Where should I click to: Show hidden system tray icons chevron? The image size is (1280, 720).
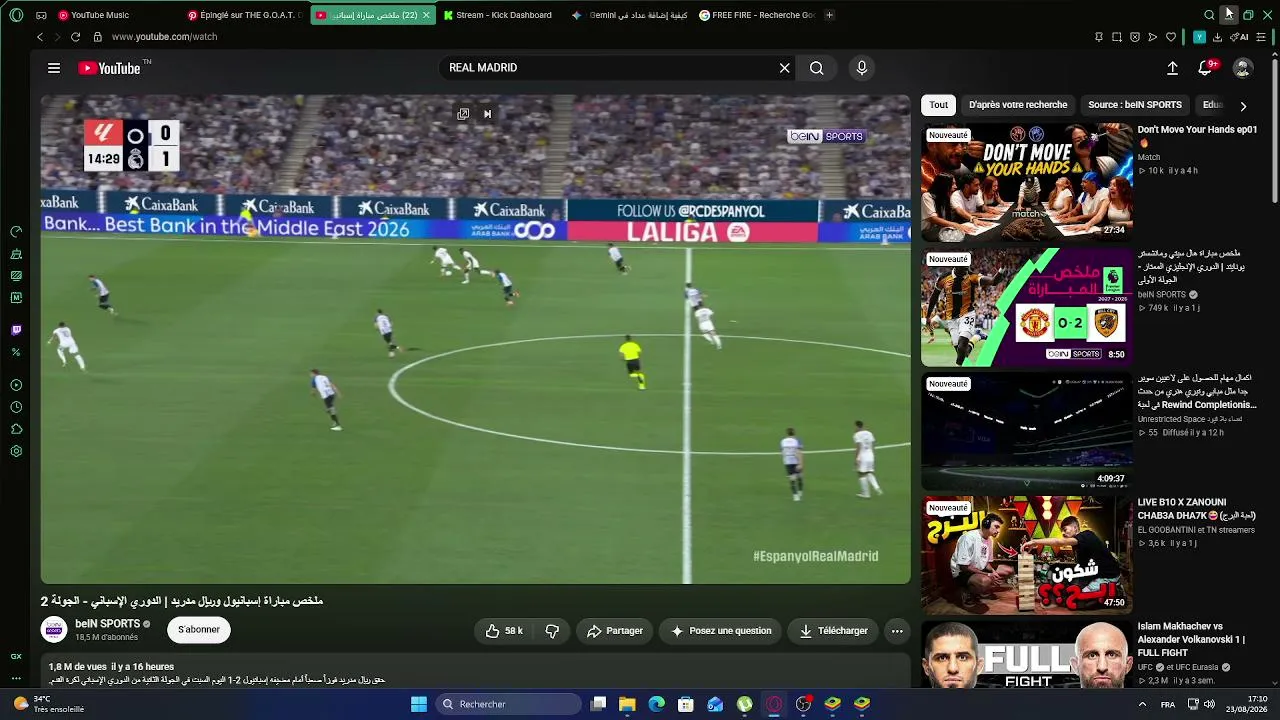click(x=1142, y=704)
